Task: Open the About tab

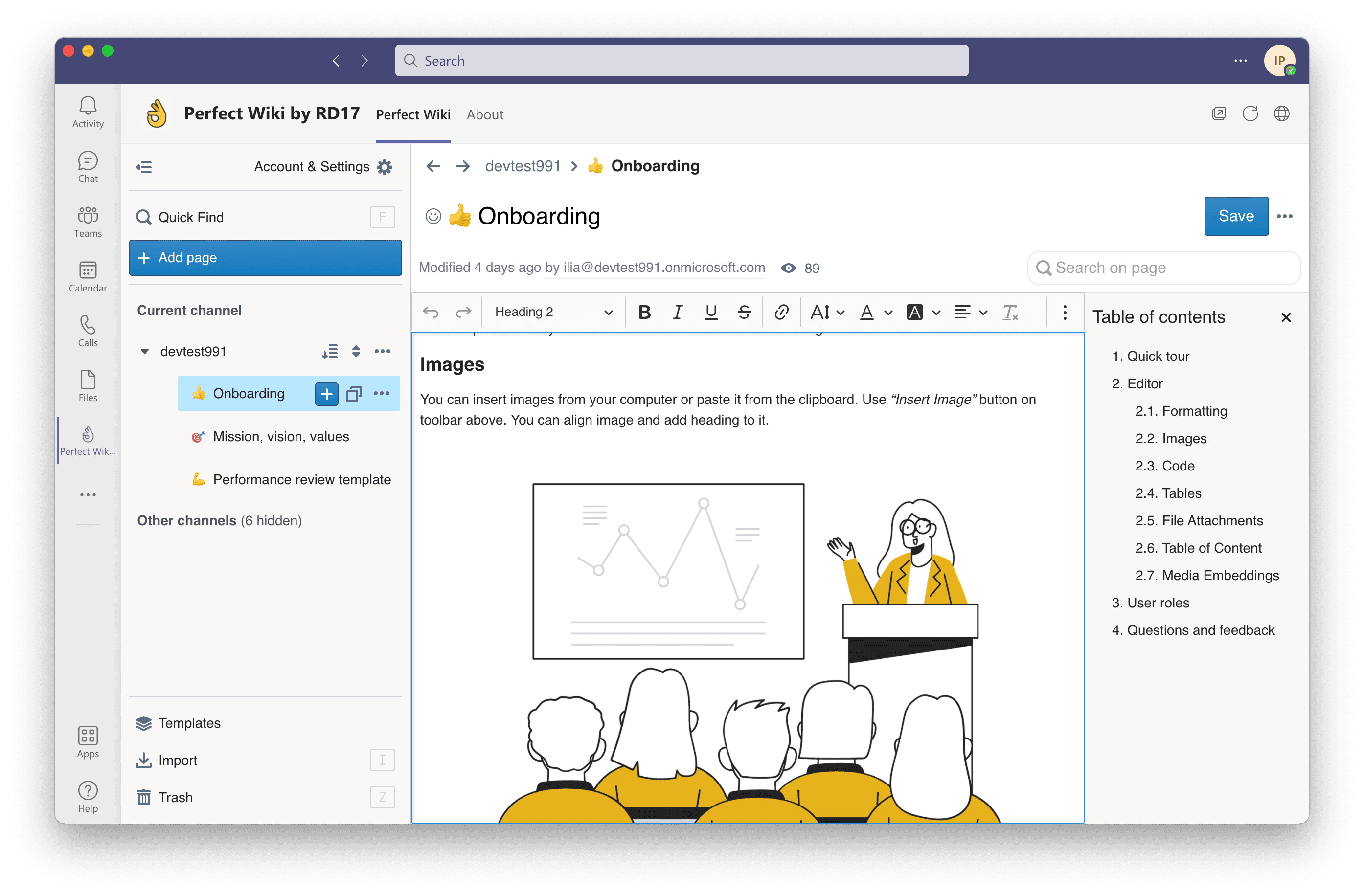Action: 485,114
